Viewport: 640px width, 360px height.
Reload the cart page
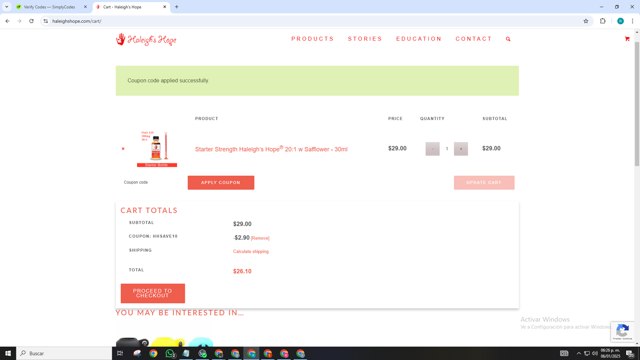(x=31, y=21)
